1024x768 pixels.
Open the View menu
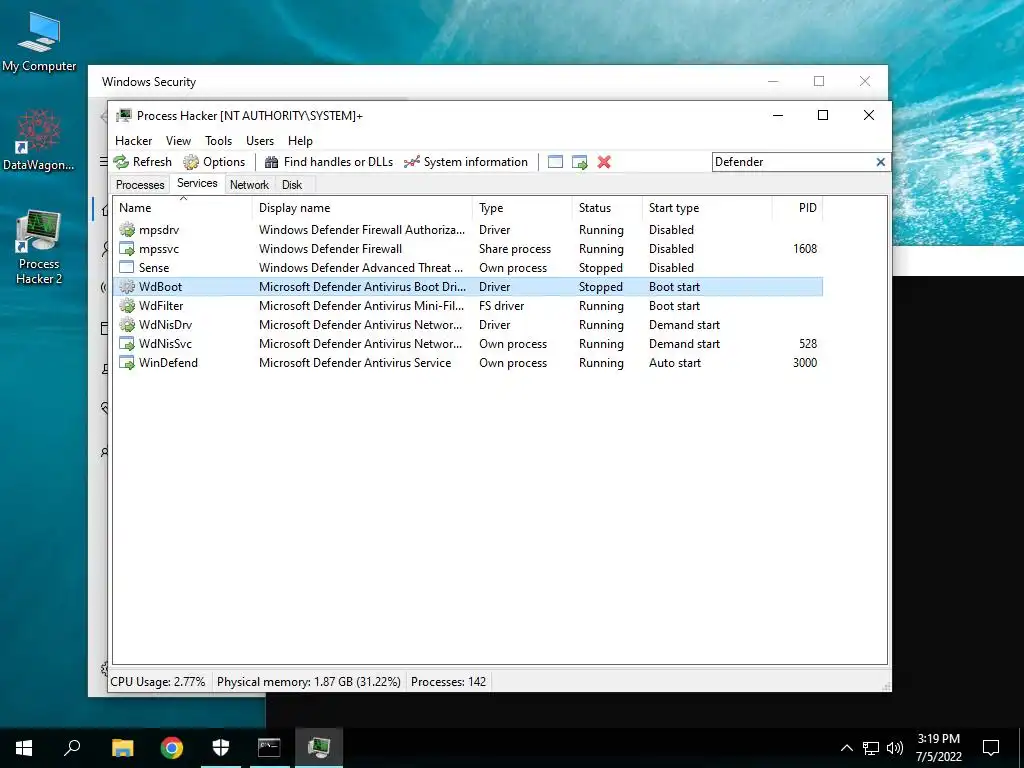click(178, 140)
